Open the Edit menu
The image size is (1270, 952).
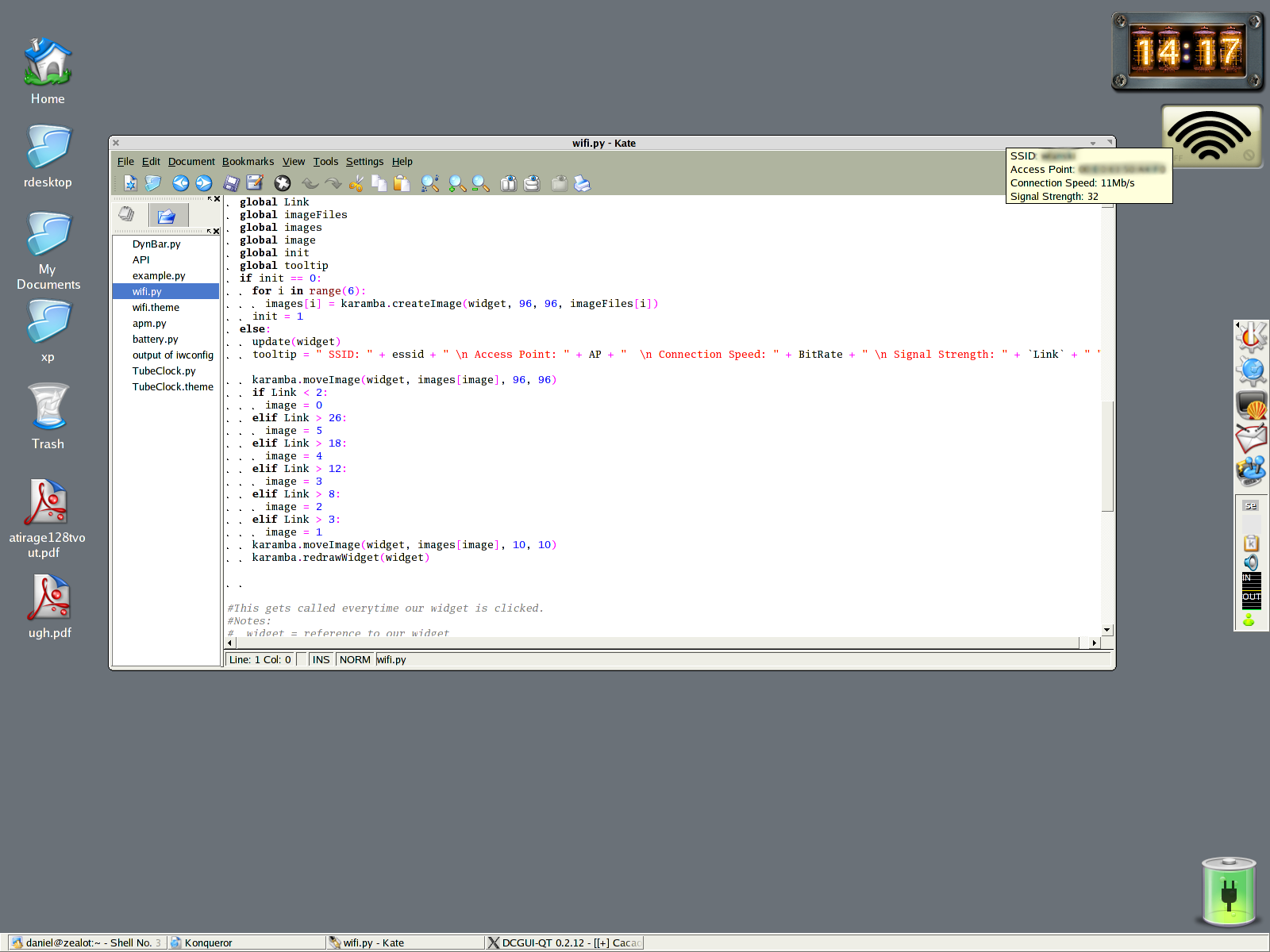coord(151,161)
